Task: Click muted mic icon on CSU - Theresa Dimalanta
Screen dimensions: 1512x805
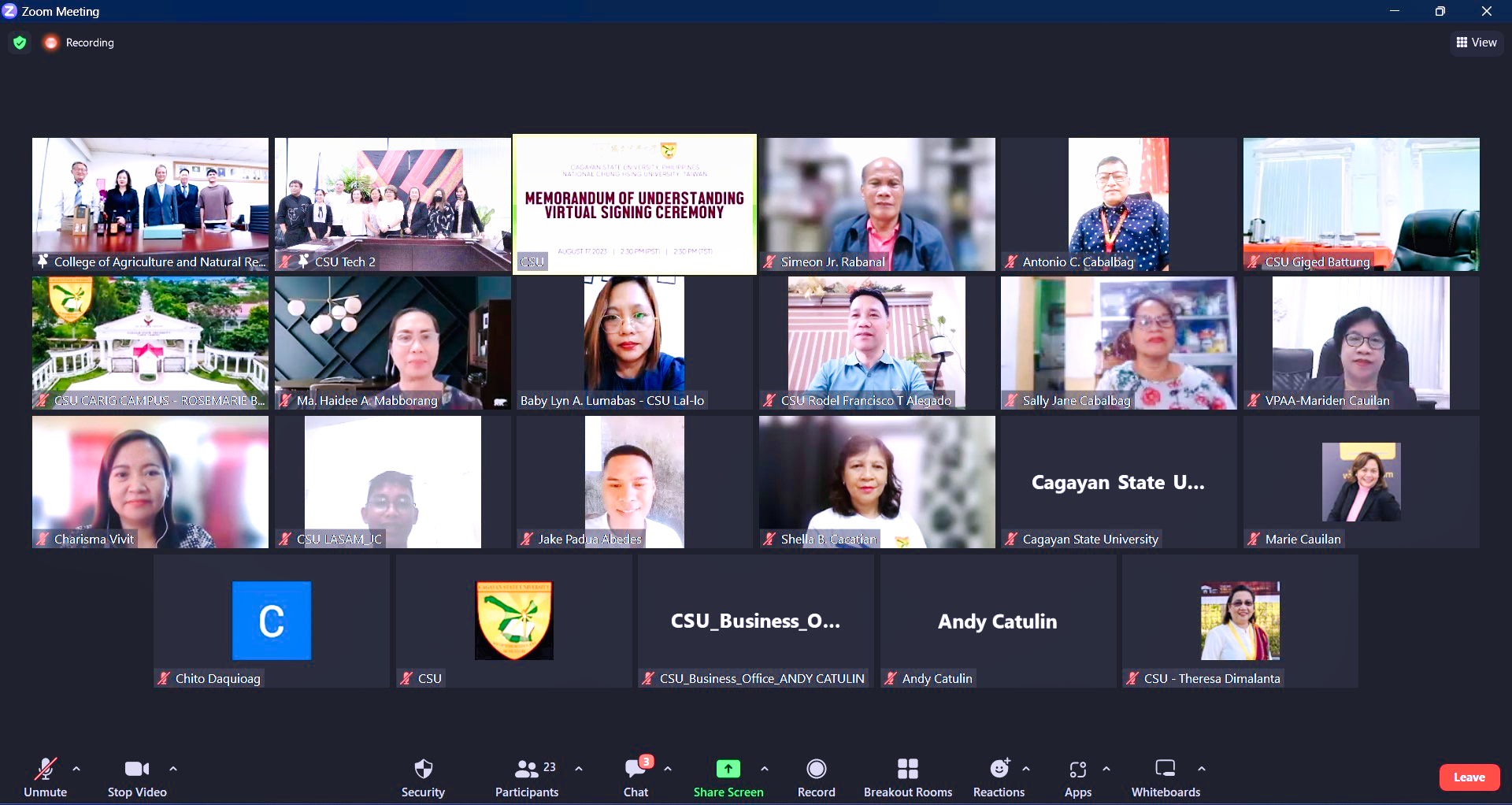Action: click(x=1132, y=678)
